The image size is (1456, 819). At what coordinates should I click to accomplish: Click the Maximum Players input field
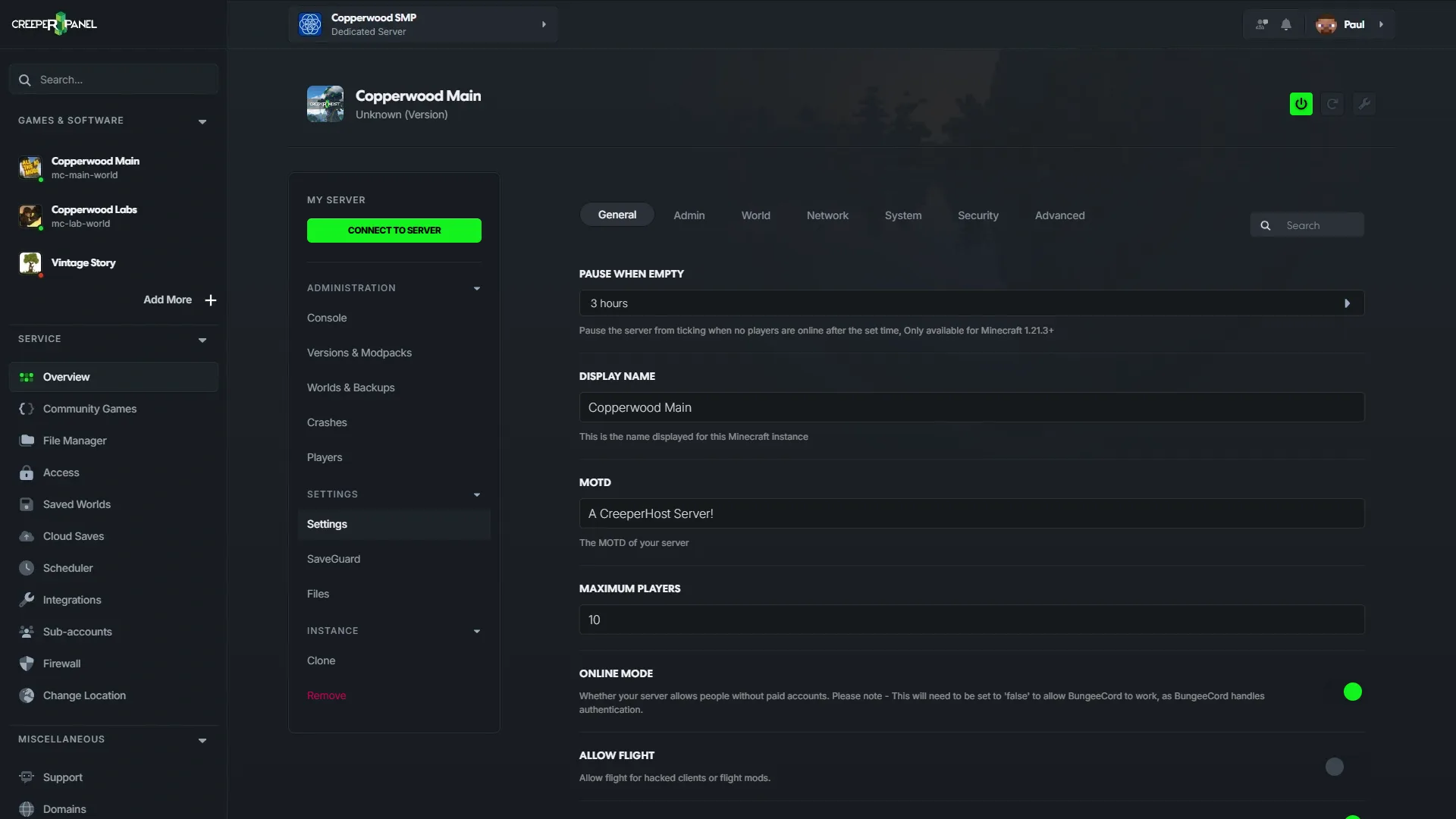click(971, 620)
